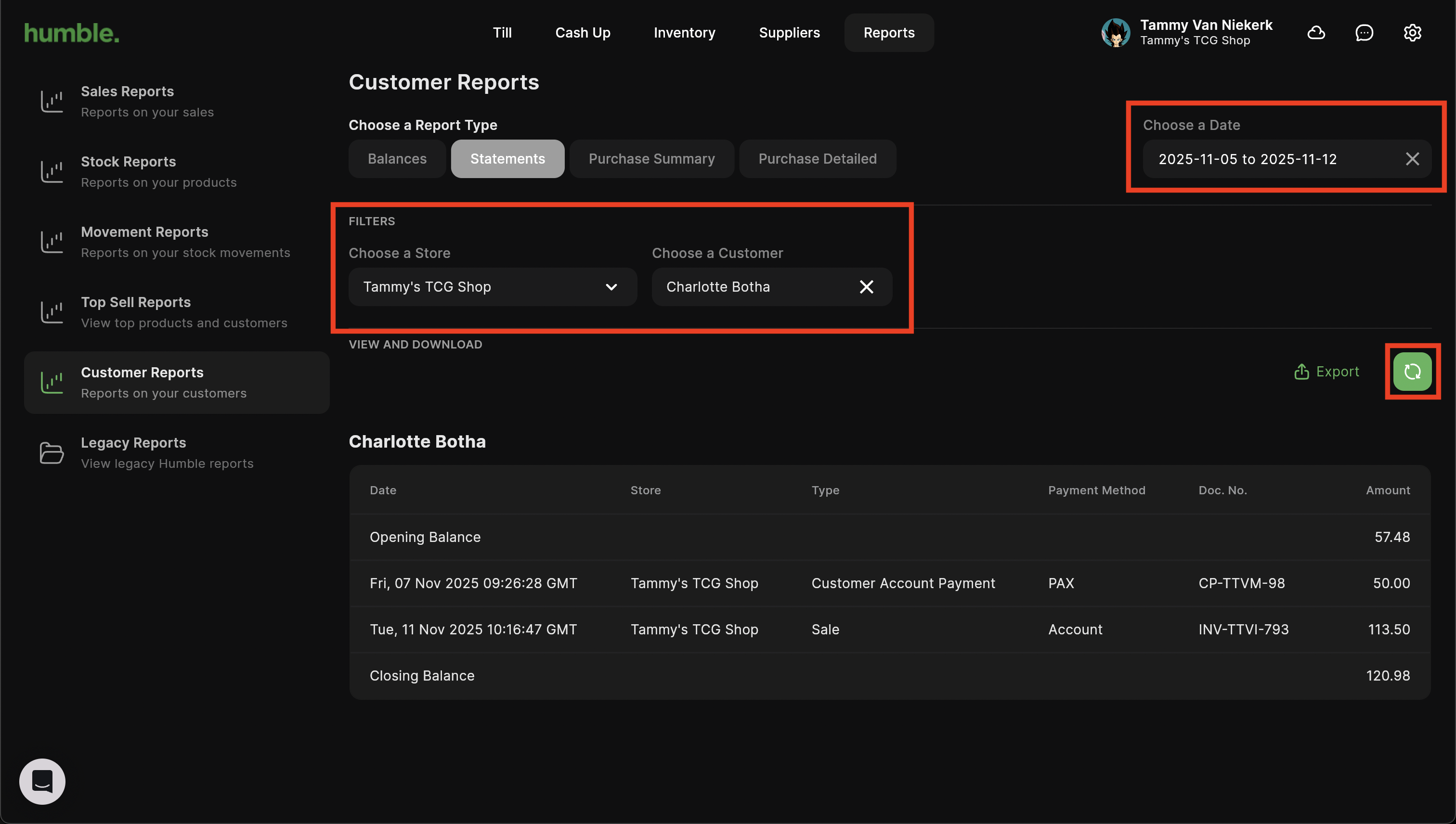1456x824 pixels.
Task: Open the Inventory tab
Action: 684,33
